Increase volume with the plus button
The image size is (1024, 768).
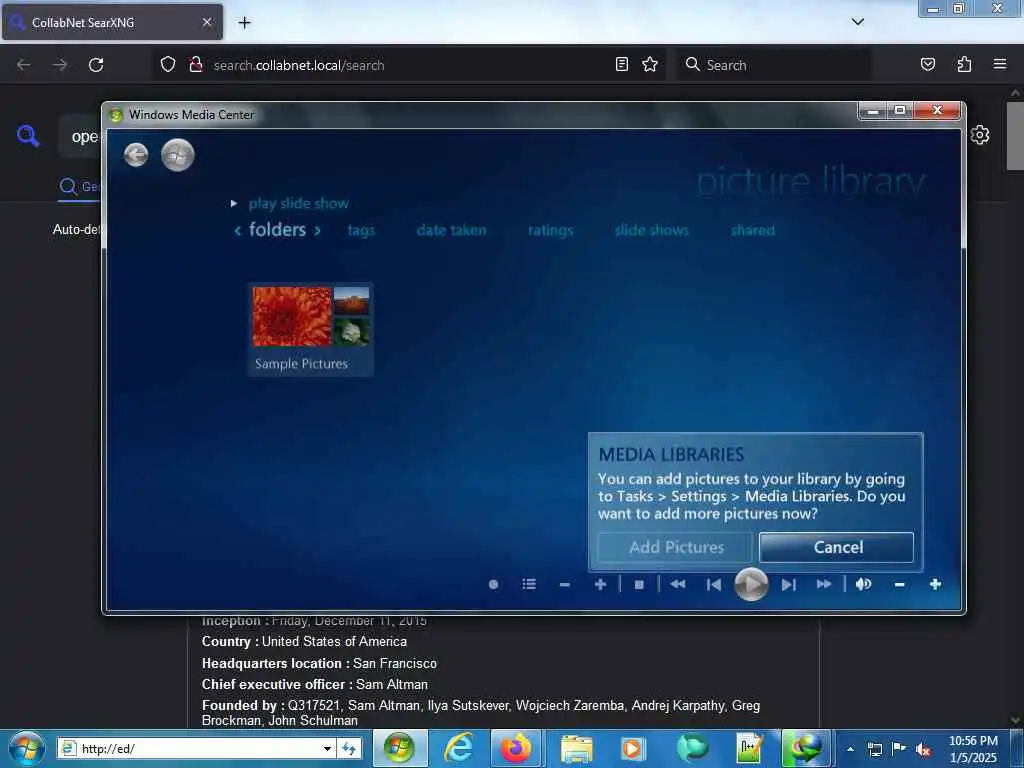point(935,584)
